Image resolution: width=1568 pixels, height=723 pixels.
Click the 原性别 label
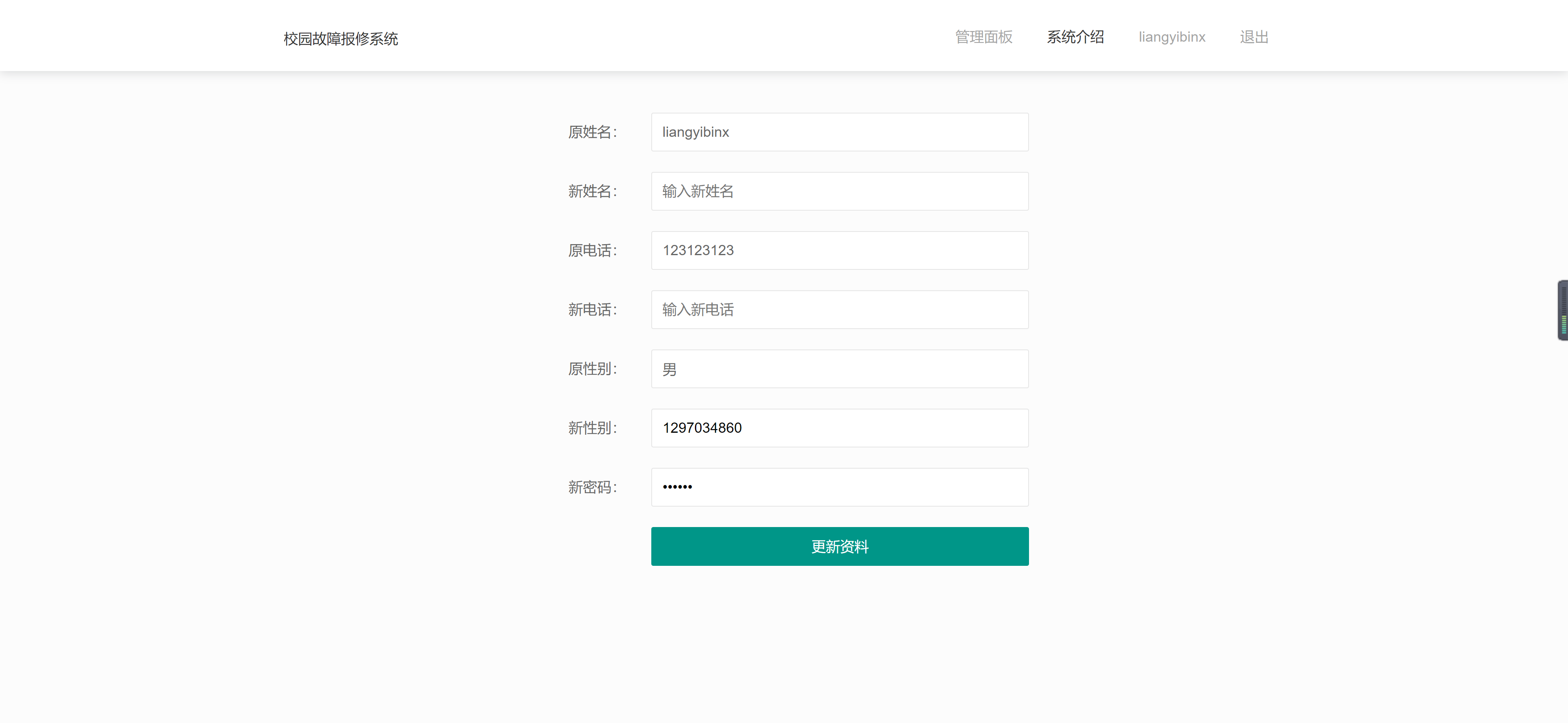point(592,369)
